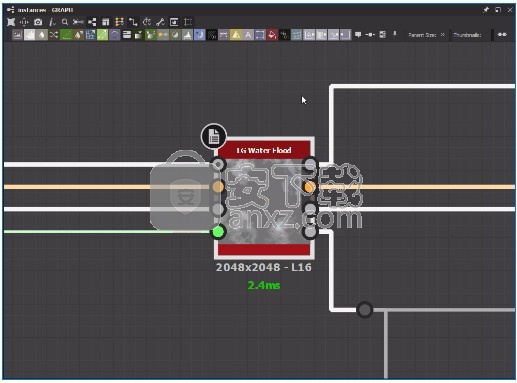Click the Input Color node icon

309,35
